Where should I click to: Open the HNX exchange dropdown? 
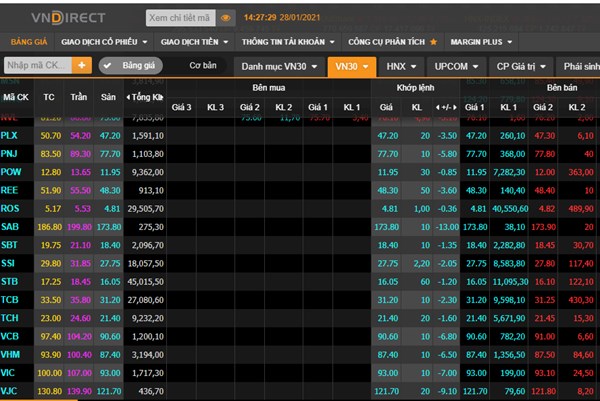pos(398,66)
